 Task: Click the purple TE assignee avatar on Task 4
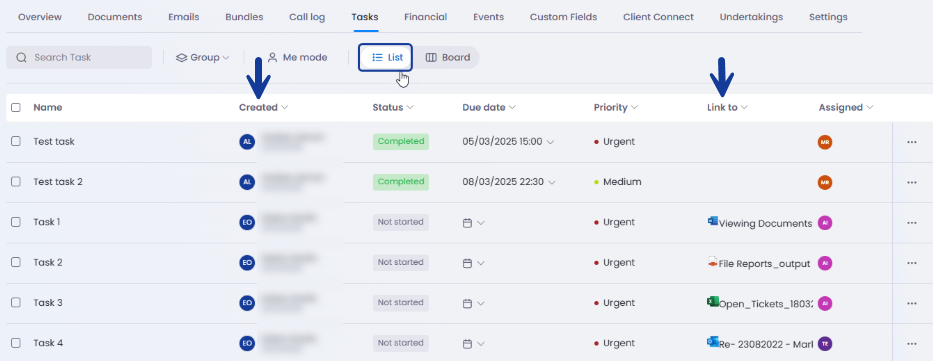(825, 343)
